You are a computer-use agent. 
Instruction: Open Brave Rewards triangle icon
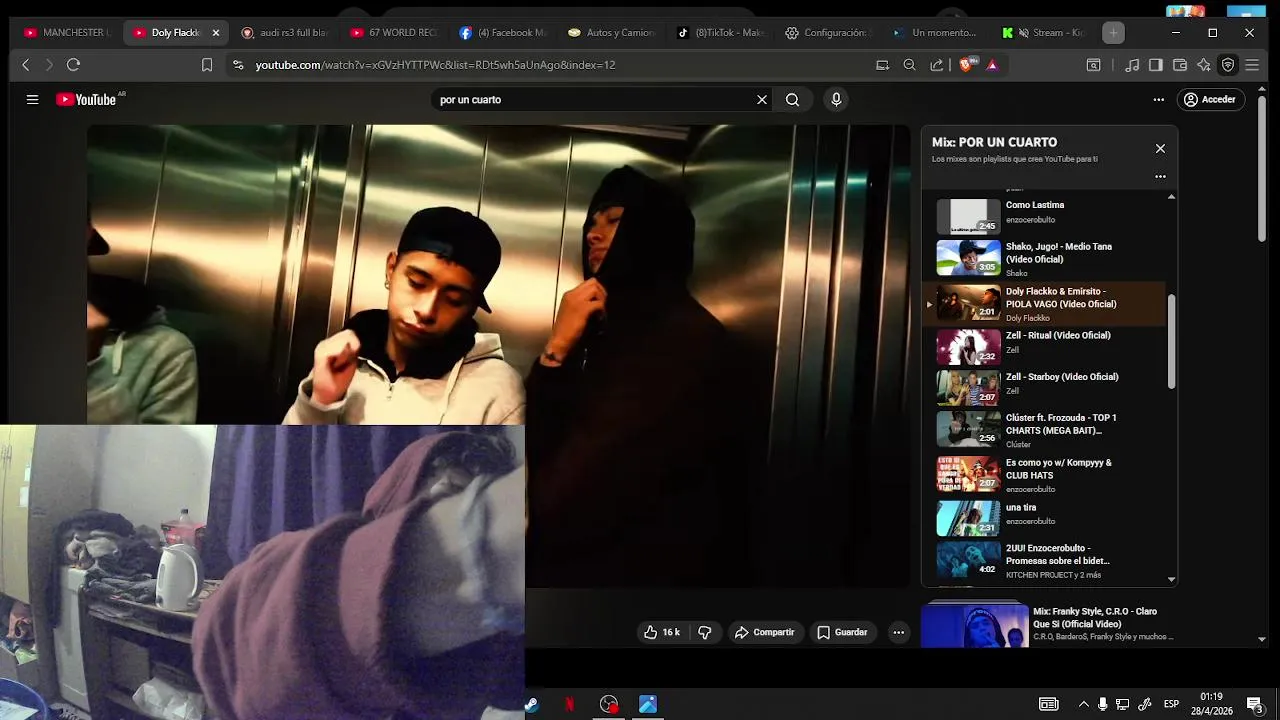click(992, 65)
